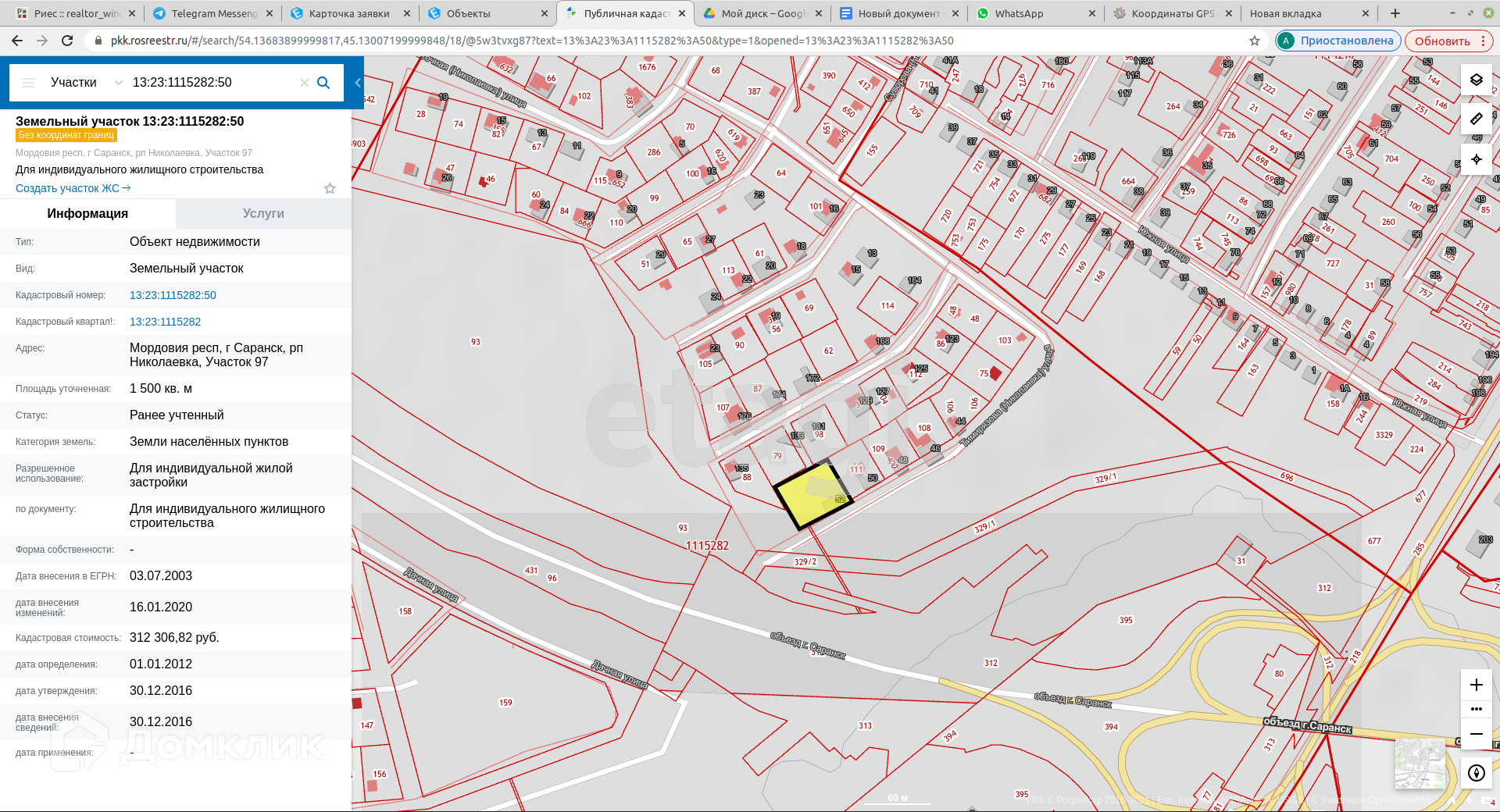Click the status value Ранее учтенный
Screen dimensions: 1500x812
point(177,415)
